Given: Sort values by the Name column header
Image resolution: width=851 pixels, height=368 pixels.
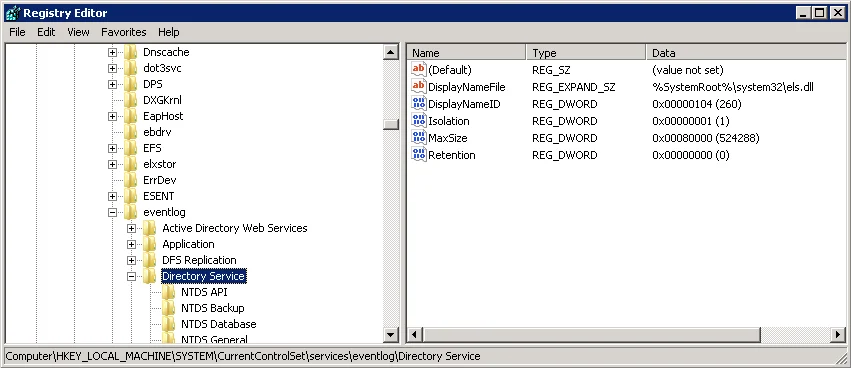Looking at the screenshot, I should tap(466, 53).
